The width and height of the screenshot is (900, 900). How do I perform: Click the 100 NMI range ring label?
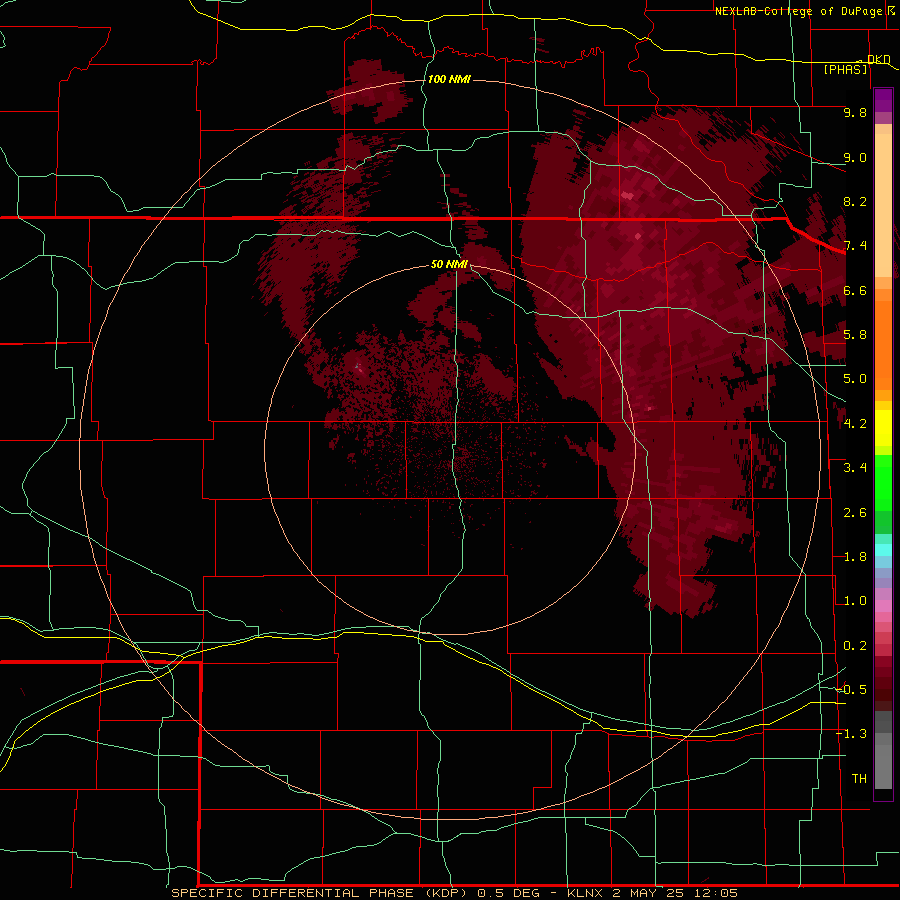pos(449,79)
